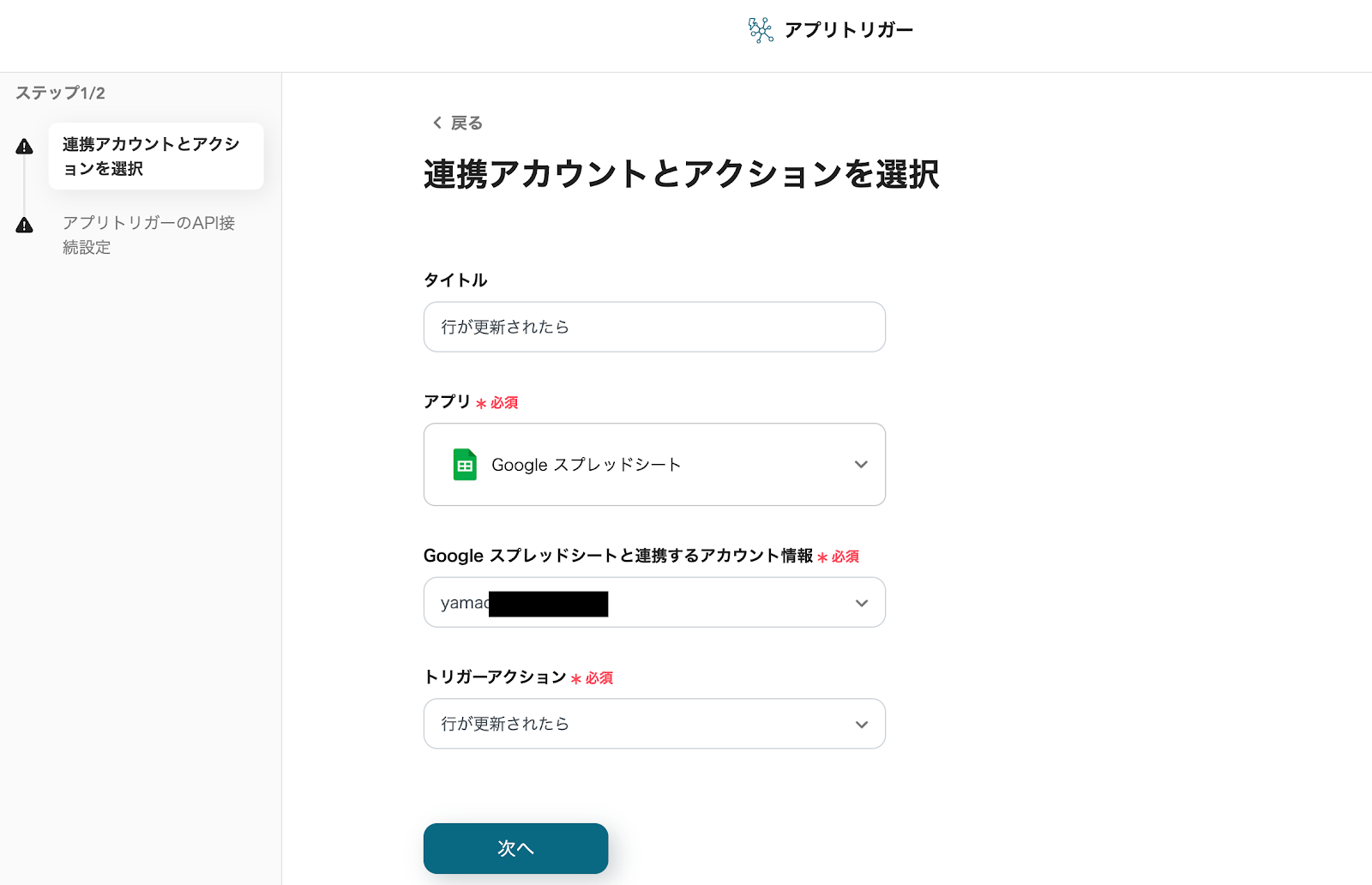Select the Google スプレッドシート app field
Viewport: 1372px width, 885px height.
[635, 465]
